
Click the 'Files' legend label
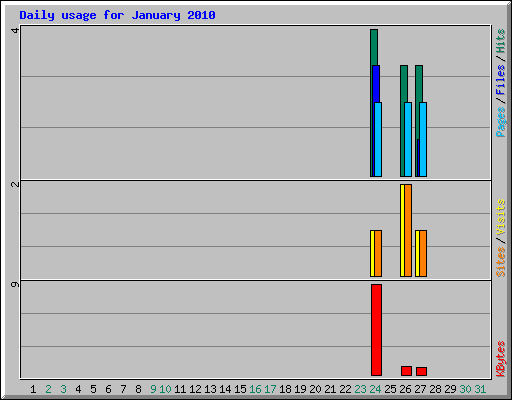(501, 80)
